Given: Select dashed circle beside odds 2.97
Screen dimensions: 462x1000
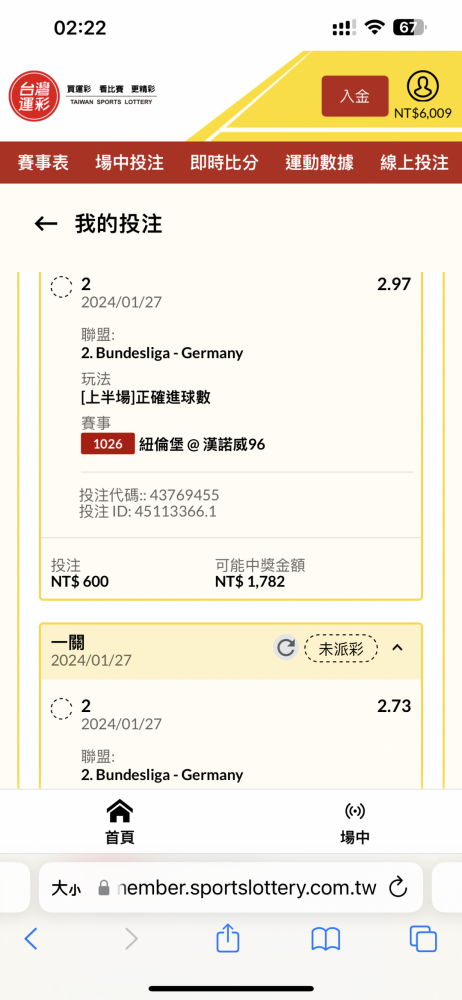Looking at the screenshot, I should [x=61, y=286].
